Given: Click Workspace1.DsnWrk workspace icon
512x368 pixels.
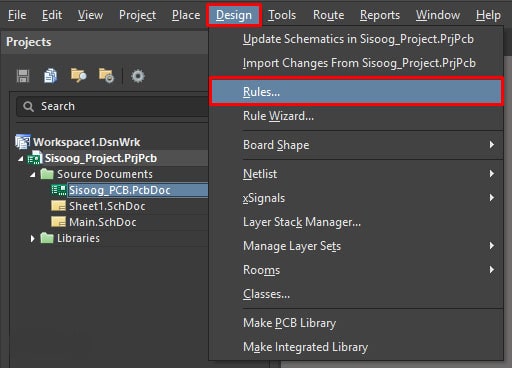Looking at the screenshot, I should coord(23,142).
